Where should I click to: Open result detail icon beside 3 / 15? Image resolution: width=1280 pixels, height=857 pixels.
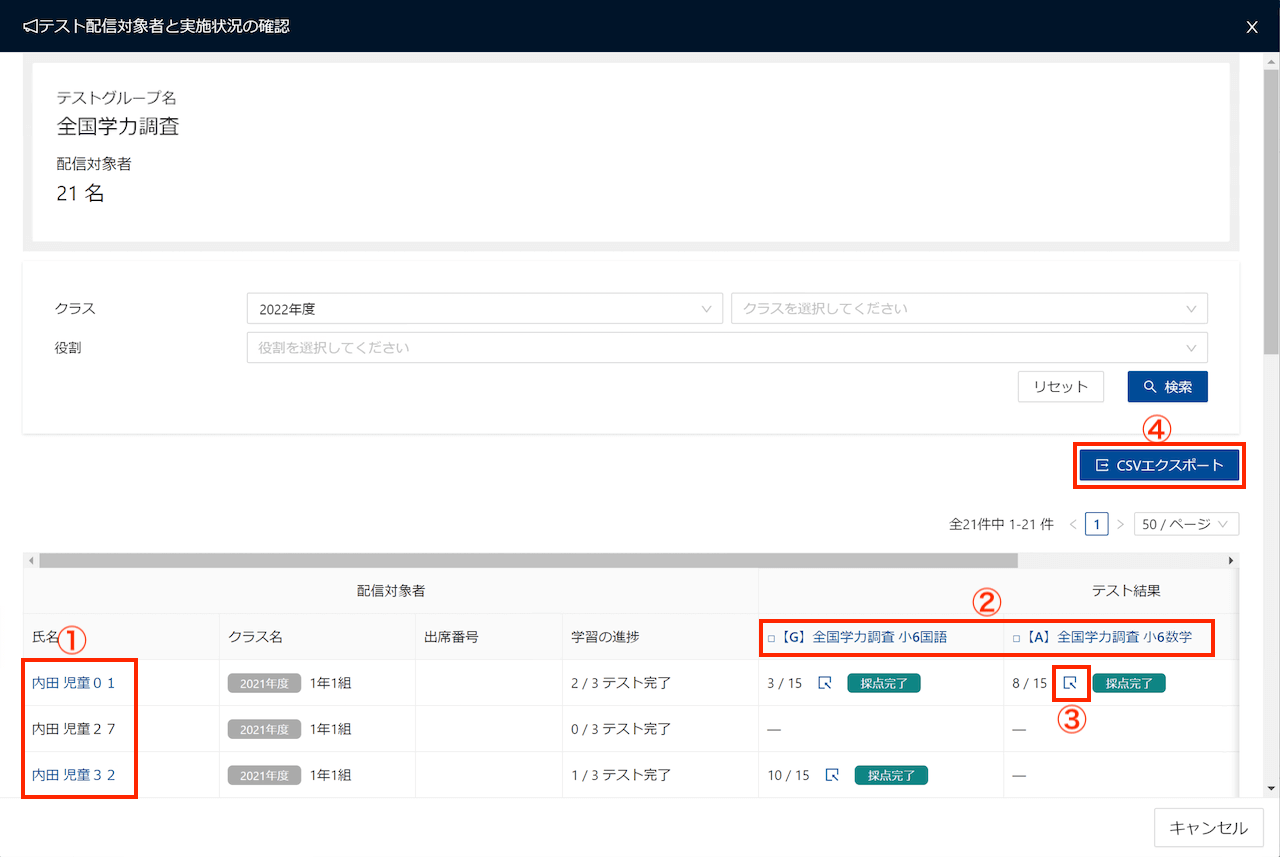pos(825,683)
